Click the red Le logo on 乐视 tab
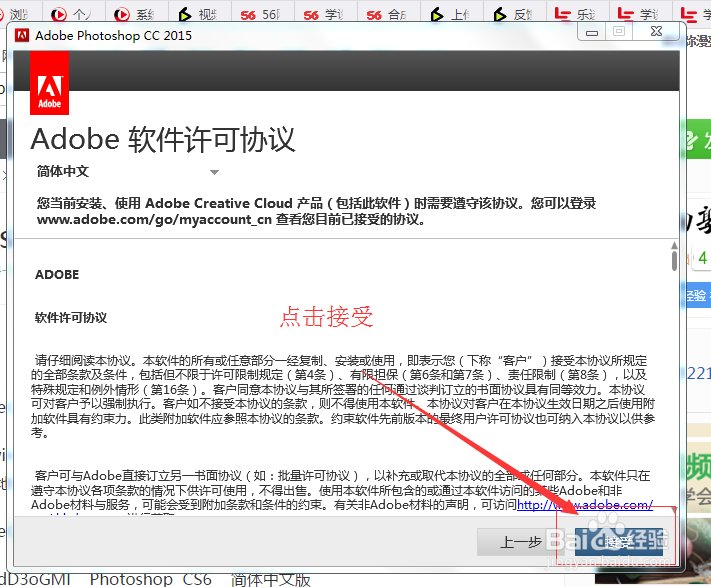Viewport: 711px width, 587px height. coord(563,15)
